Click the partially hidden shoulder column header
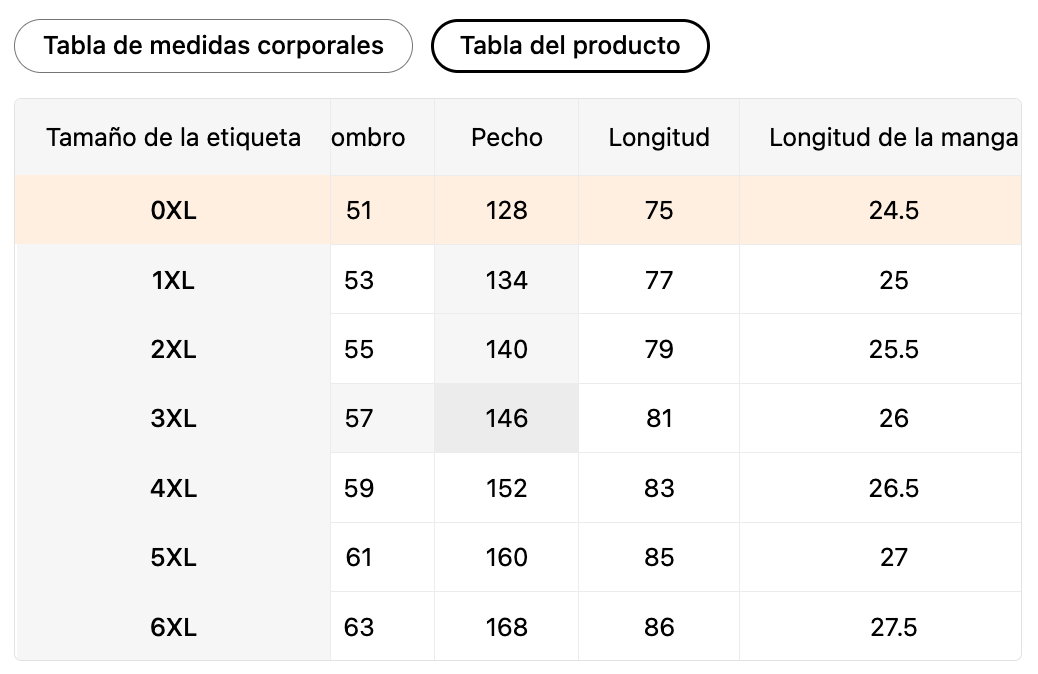Screen dimensions: 1038x674 [x=370, y=138]
